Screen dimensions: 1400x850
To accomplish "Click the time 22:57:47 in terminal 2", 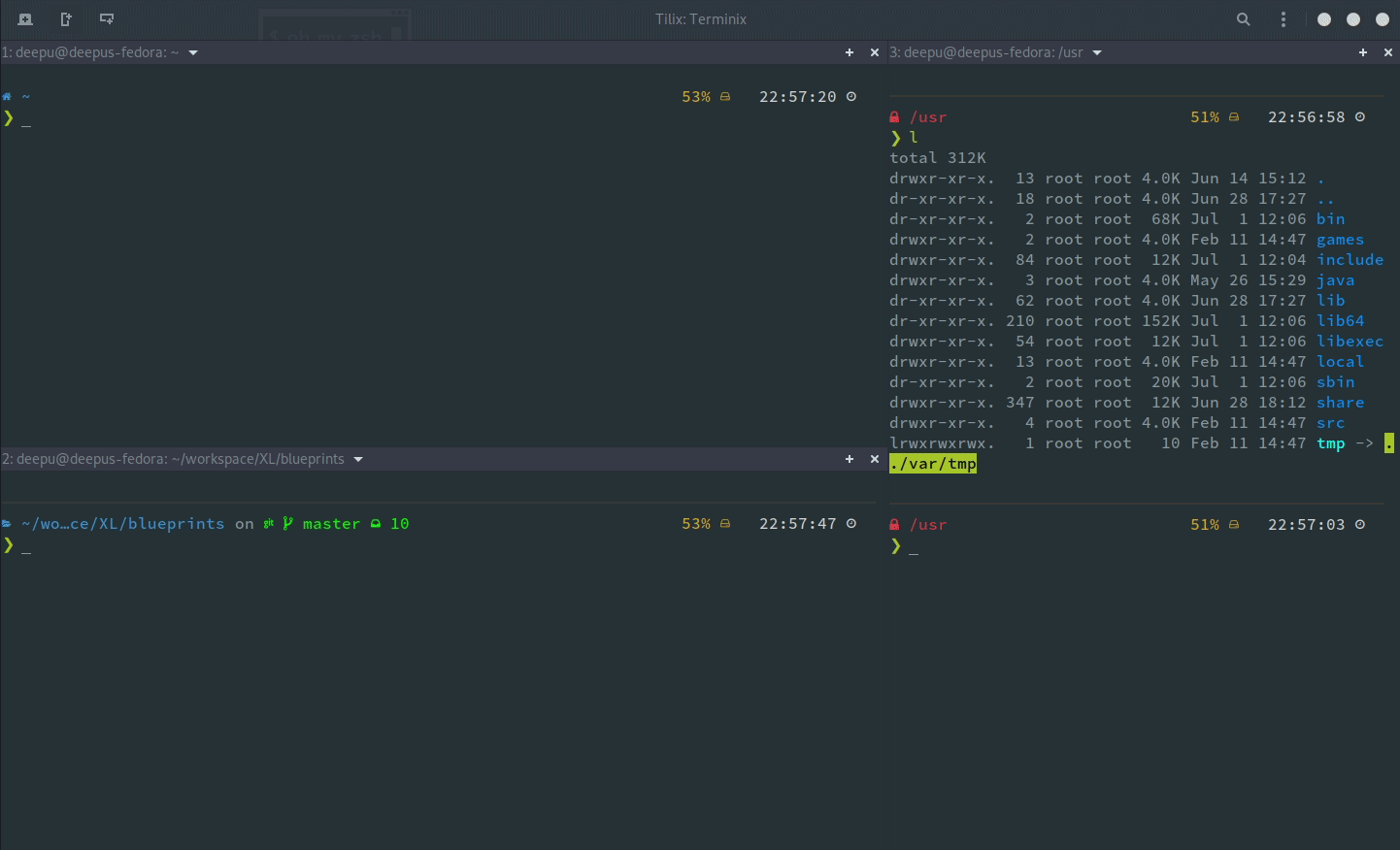I will [798, 523].
